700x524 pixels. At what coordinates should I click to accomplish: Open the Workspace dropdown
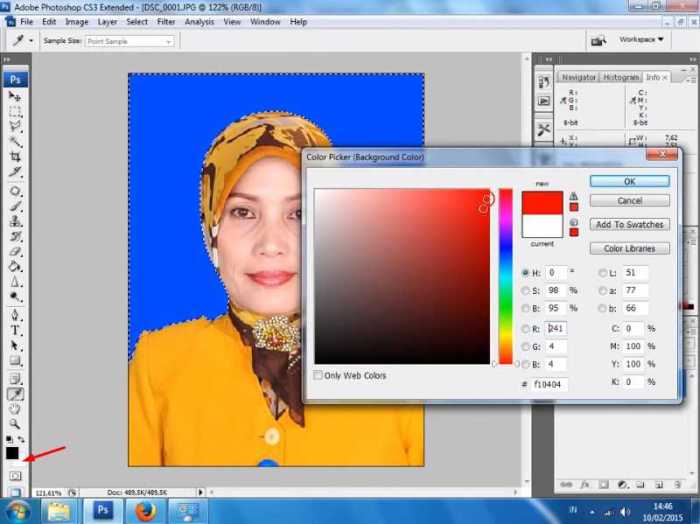[641, 39]
